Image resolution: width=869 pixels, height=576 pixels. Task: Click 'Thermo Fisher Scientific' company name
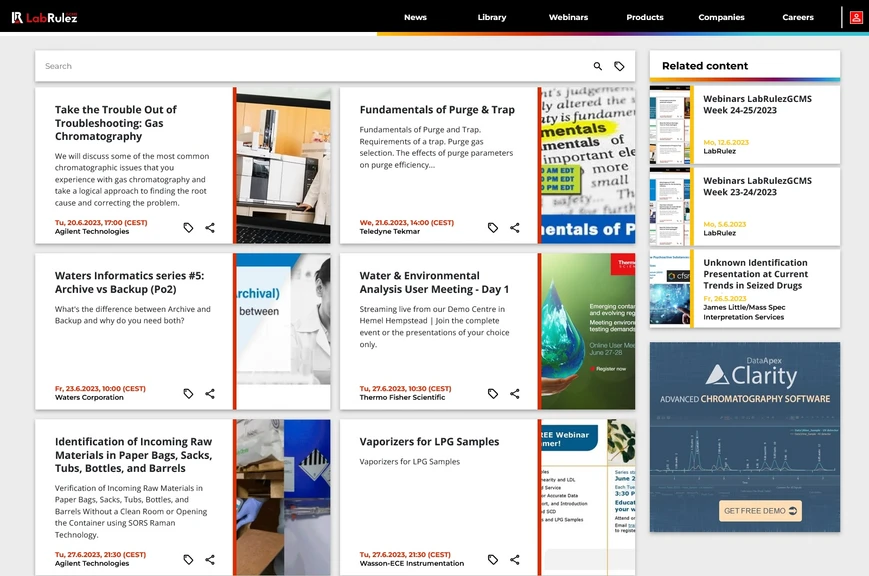(402, 397)
